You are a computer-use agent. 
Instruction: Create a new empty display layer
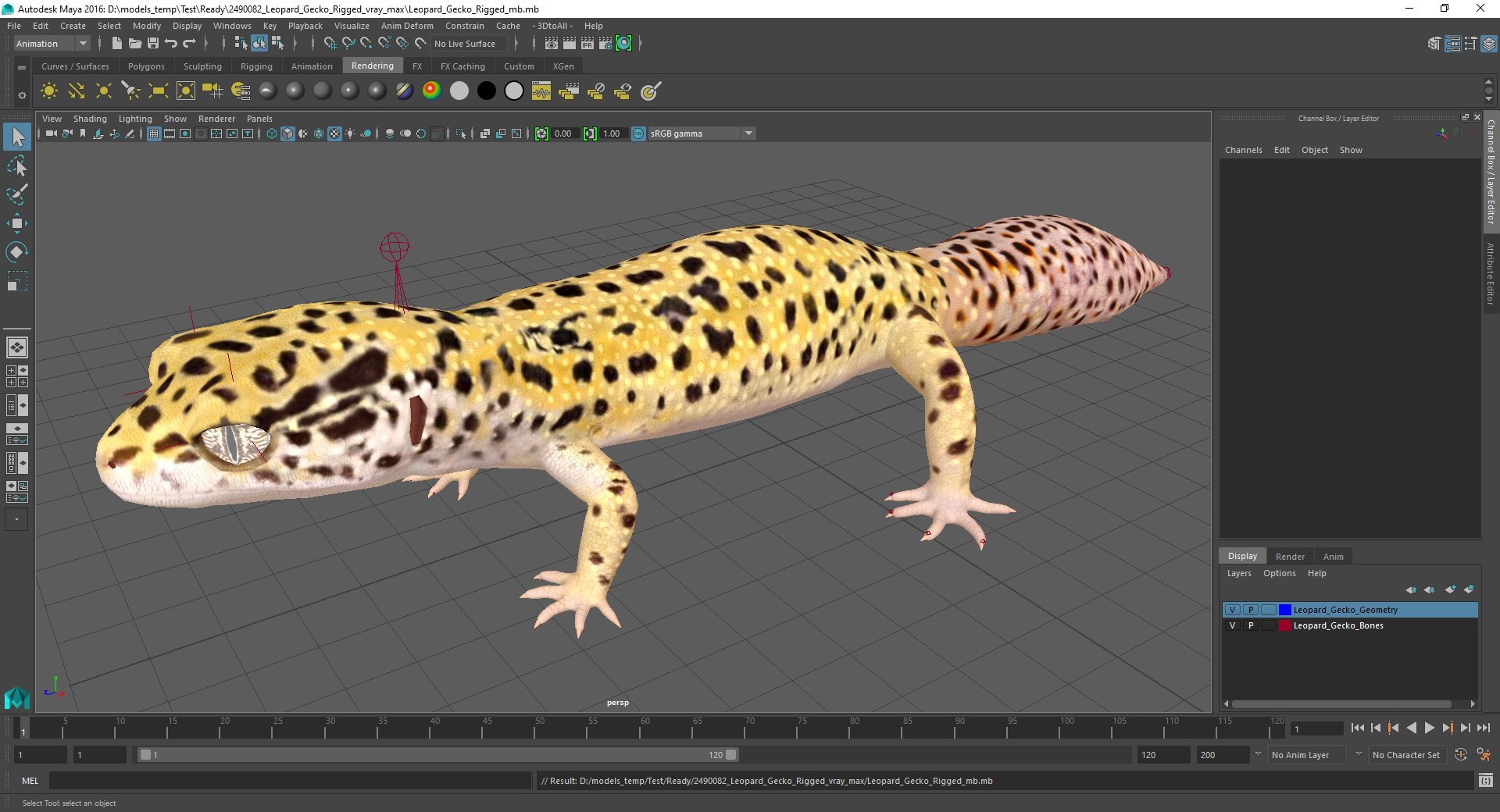[1450, 589]
